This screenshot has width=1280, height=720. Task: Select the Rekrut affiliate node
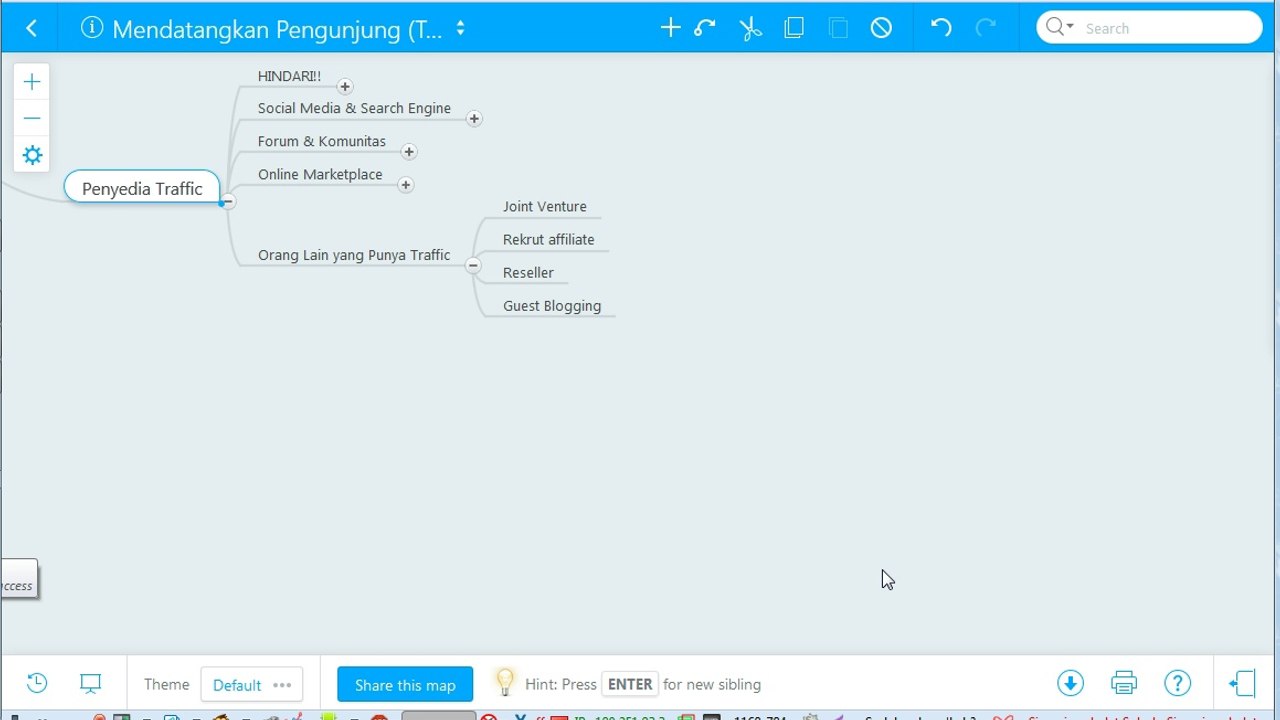(548, 239)
